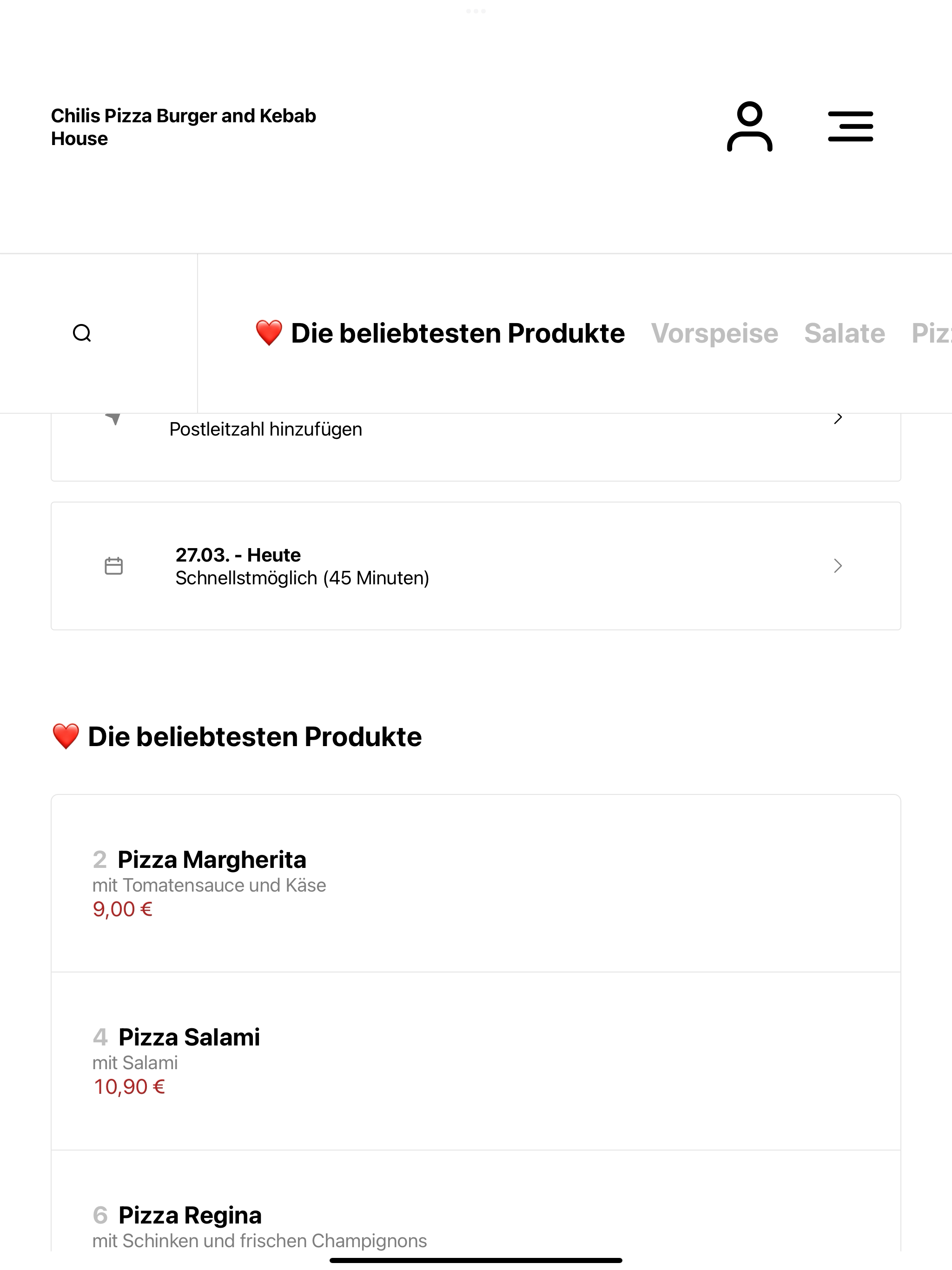
Task: Expand the delivery time chevron
Action: (x=838, y=566)
